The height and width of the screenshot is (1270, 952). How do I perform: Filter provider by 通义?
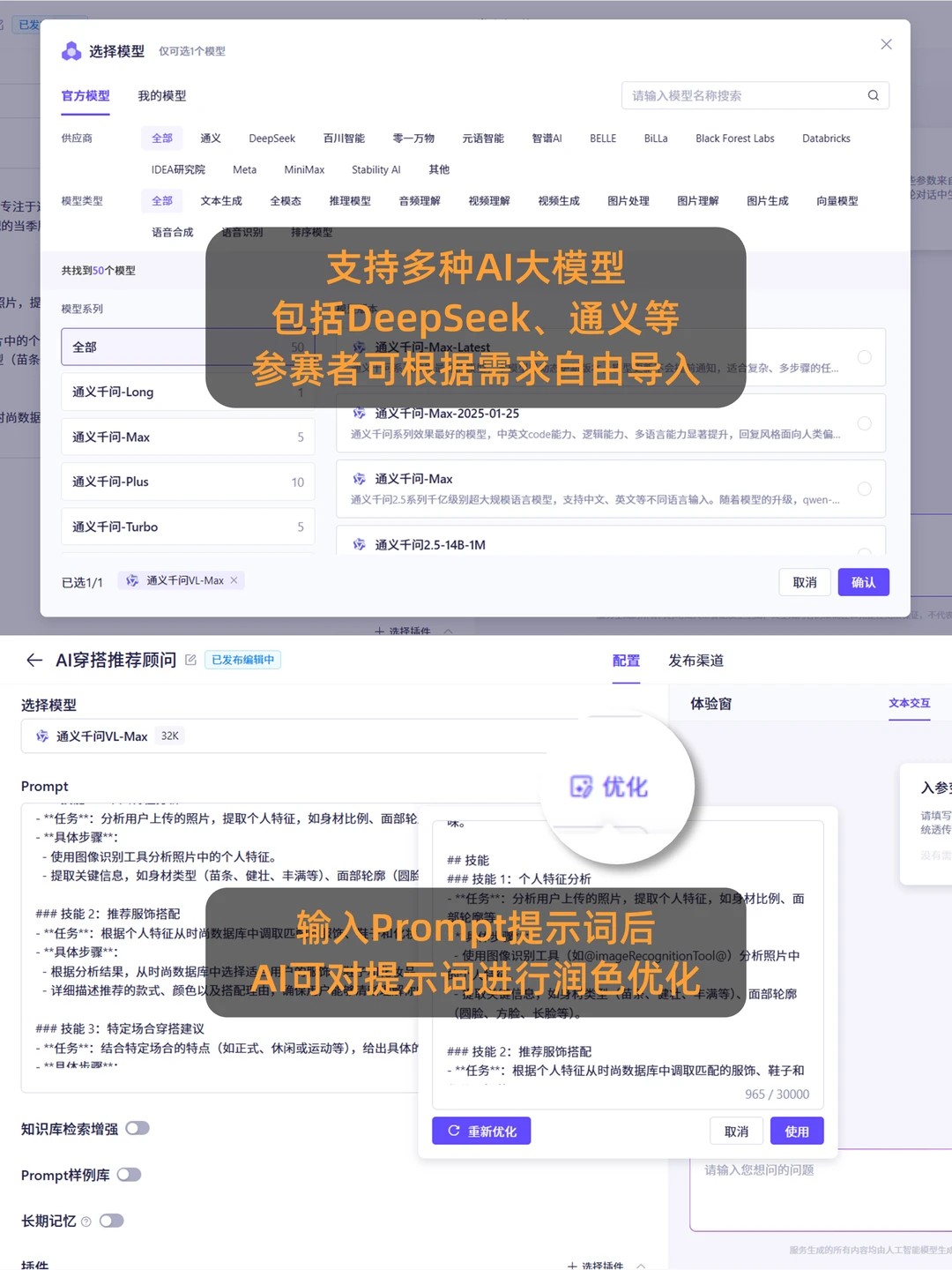tap(211, 138)
